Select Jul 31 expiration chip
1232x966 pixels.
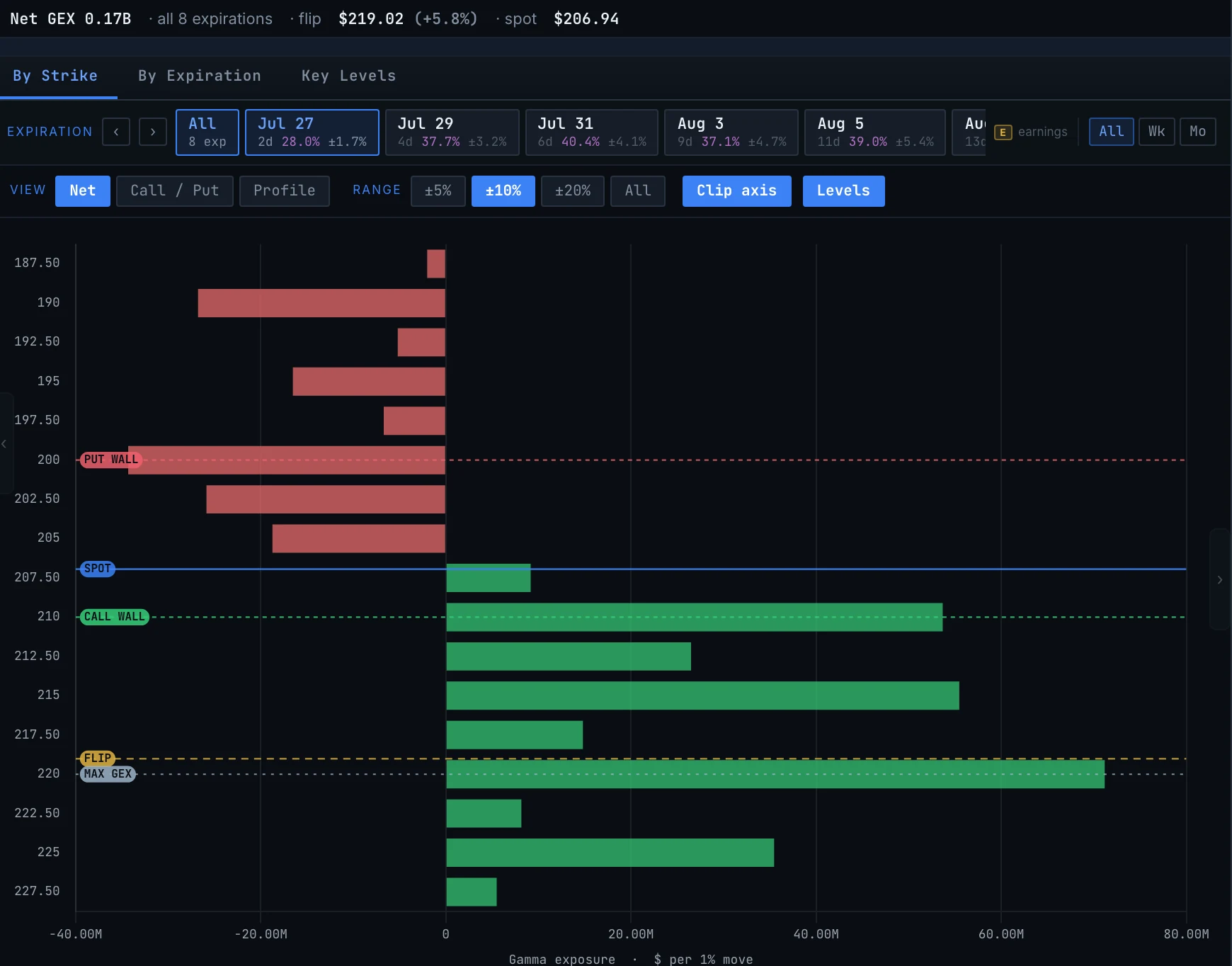[592, 132]
